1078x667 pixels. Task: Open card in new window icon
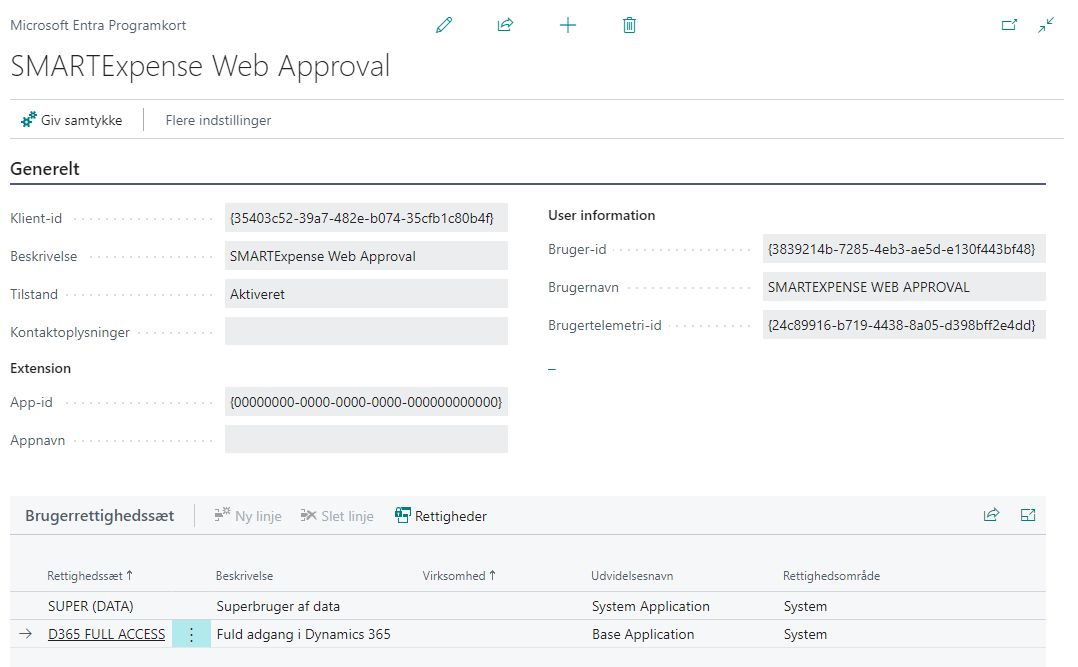click(x=1009, y=25)
